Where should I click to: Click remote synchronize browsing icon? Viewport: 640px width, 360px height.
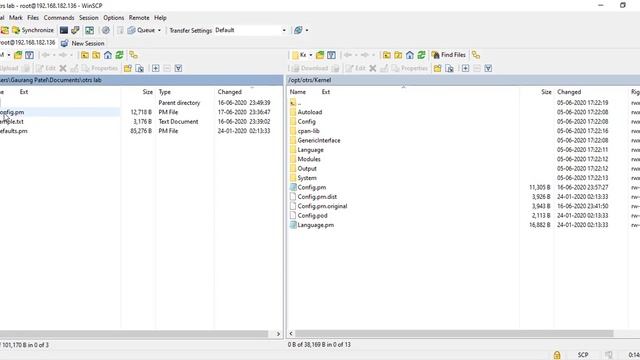[x=476, y=55]
